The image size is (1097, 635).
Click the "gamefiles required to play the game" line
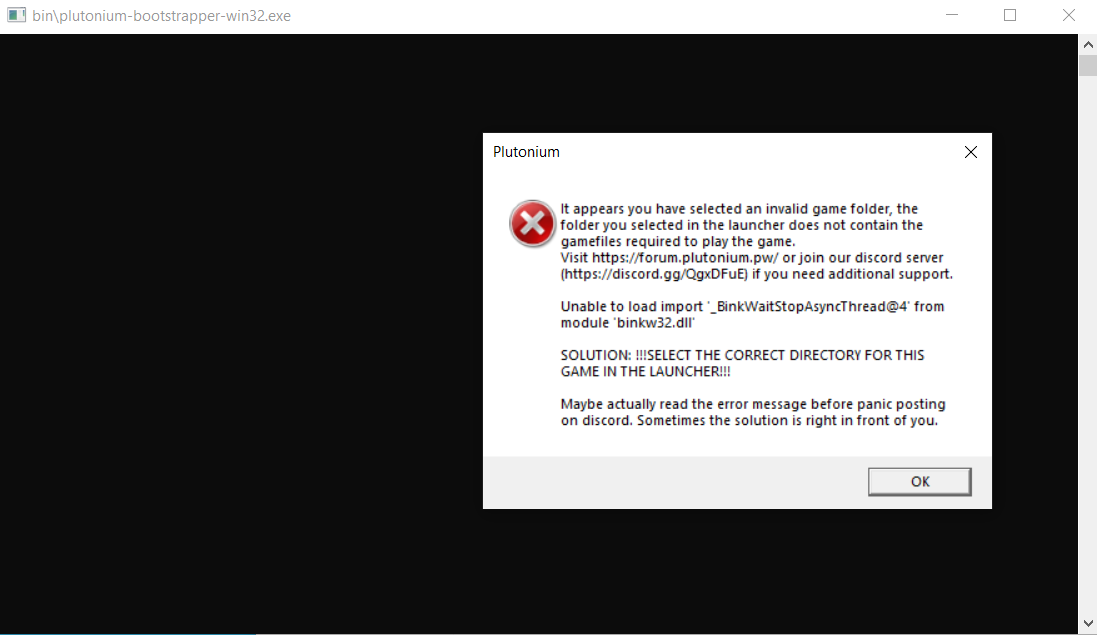[678, 241]
